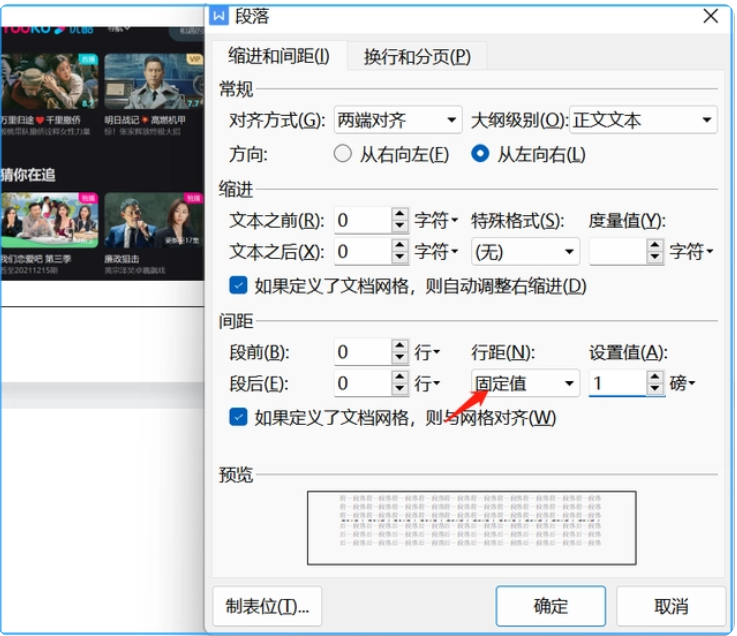This screenshot has height=636, width=737.
Task: Open the 行距 dropdown showing 固定值
Action: click(525, 383)
